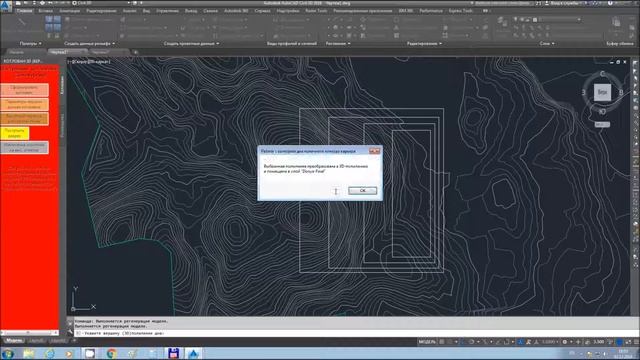The width and height of the screenshot is (640, 360).
Task: Expand Создать проектные данные panel
Action: [x=191, y=43]
